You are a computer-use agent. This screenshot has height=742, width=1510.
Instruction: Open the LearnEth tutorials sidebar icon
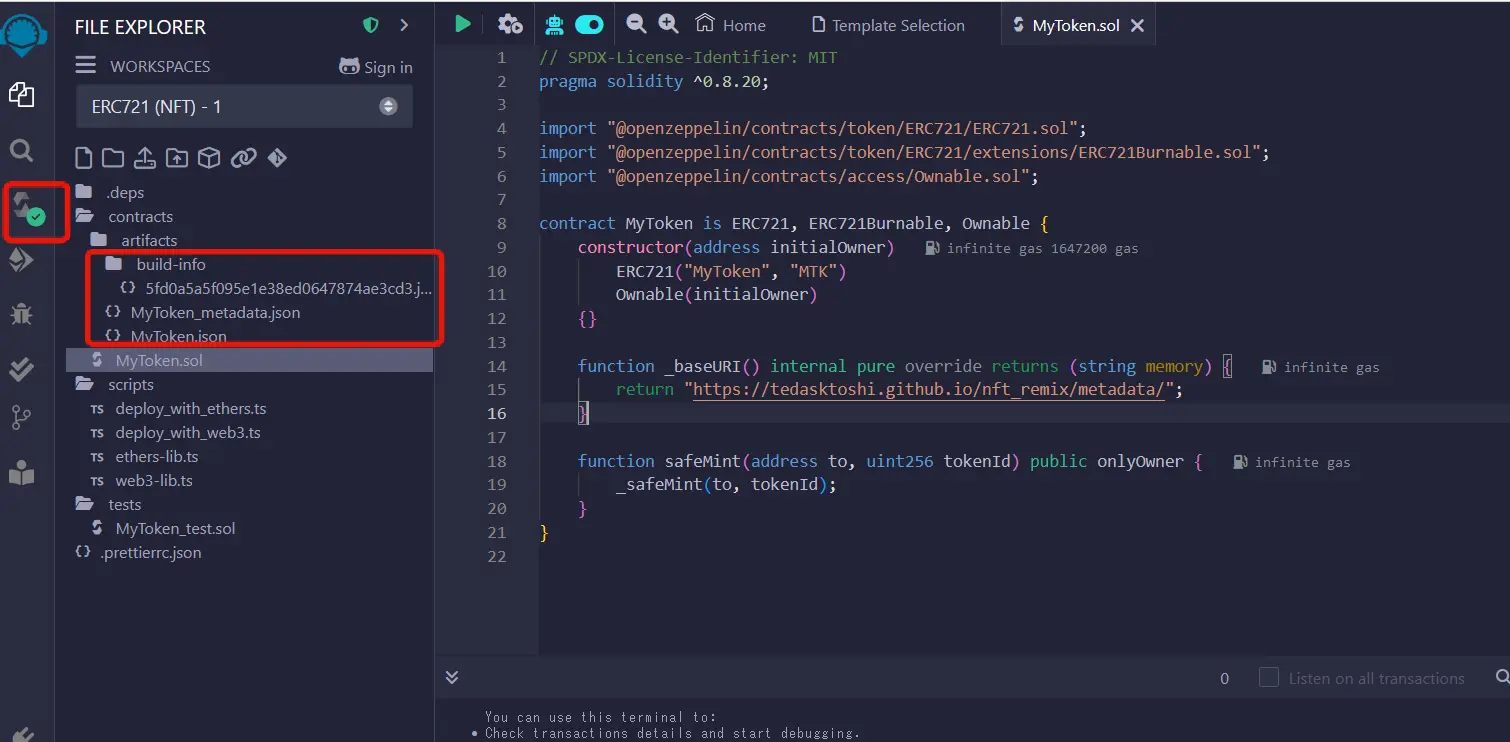click(21, 475)
